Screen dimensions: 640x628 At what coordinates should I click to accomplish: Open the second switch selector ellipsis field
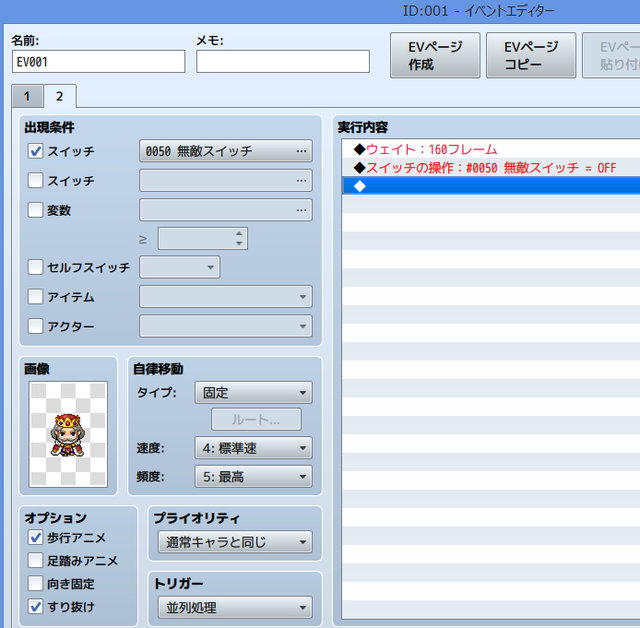pyautogui.click(x=226, y=180)
